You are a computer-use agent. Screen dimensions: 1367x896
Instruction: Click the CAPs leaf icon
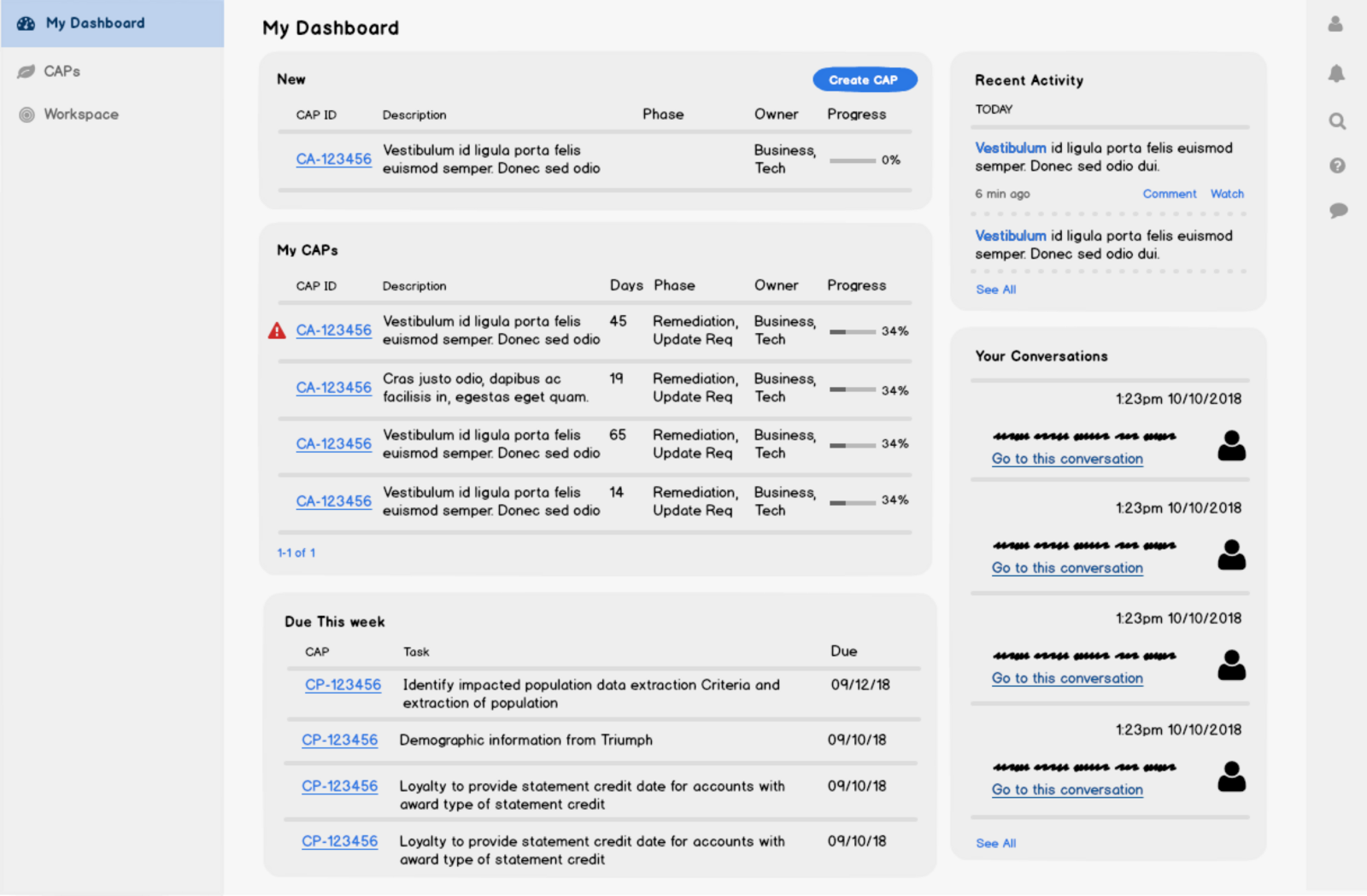tap(26, 72)
